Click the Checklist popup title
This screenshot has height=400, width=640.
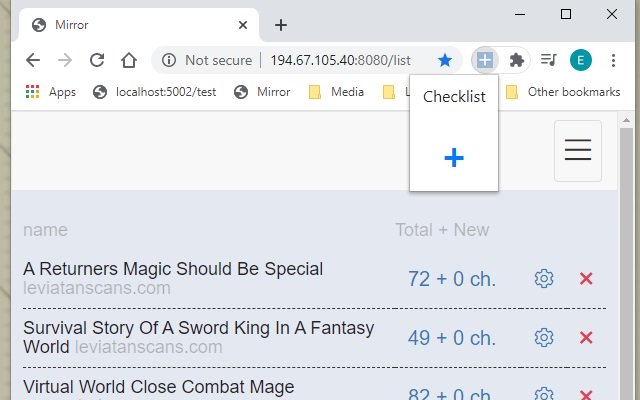pyautogui.click(x=454, y=97)
